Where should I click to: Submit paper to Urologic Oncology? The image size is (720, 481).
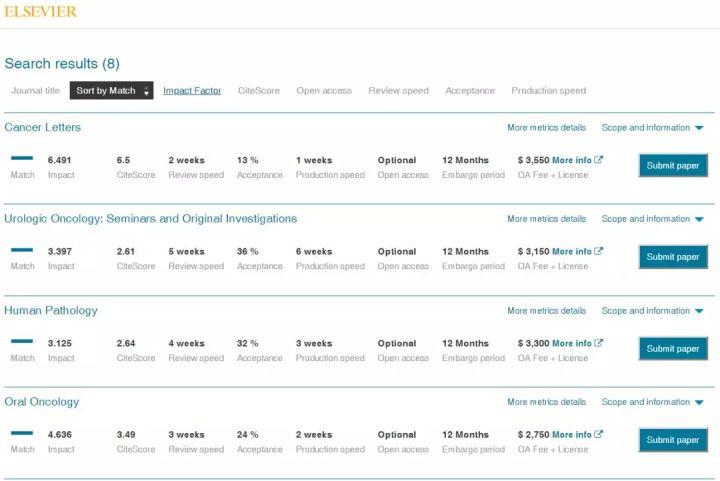(673, 257)
